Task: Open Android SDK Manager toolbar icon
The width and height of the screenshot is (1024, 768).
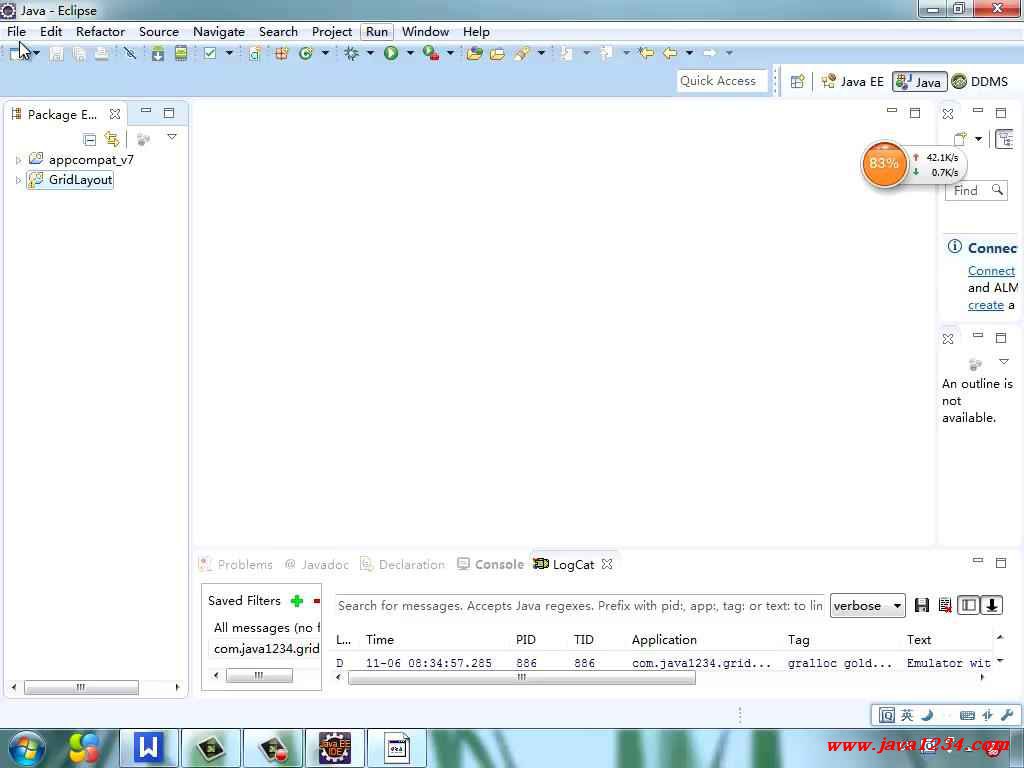Action: [x=157, y=54]
